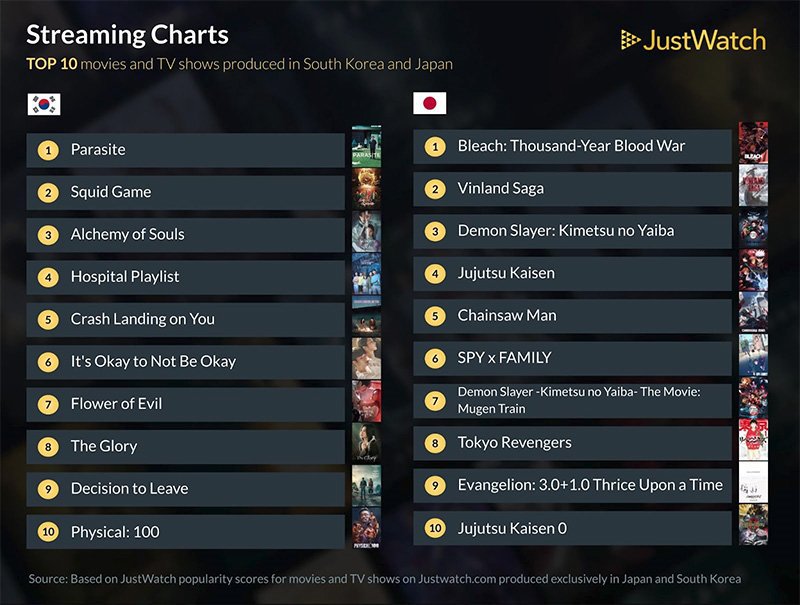Click the Streaming Charts heading
This screenshot has height=605, width=800.
click(x=127, y=35)
